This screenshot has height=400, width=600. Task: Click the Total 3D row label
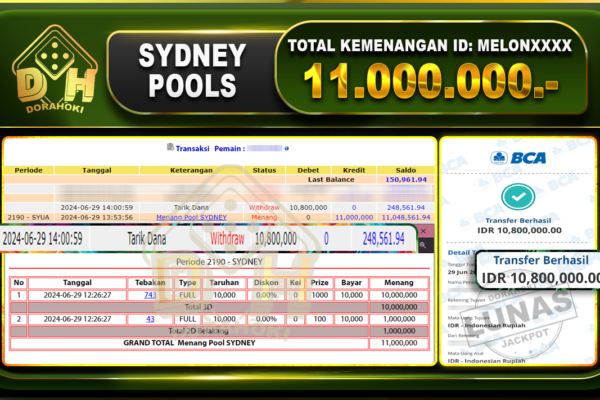[x=198, y=307]
